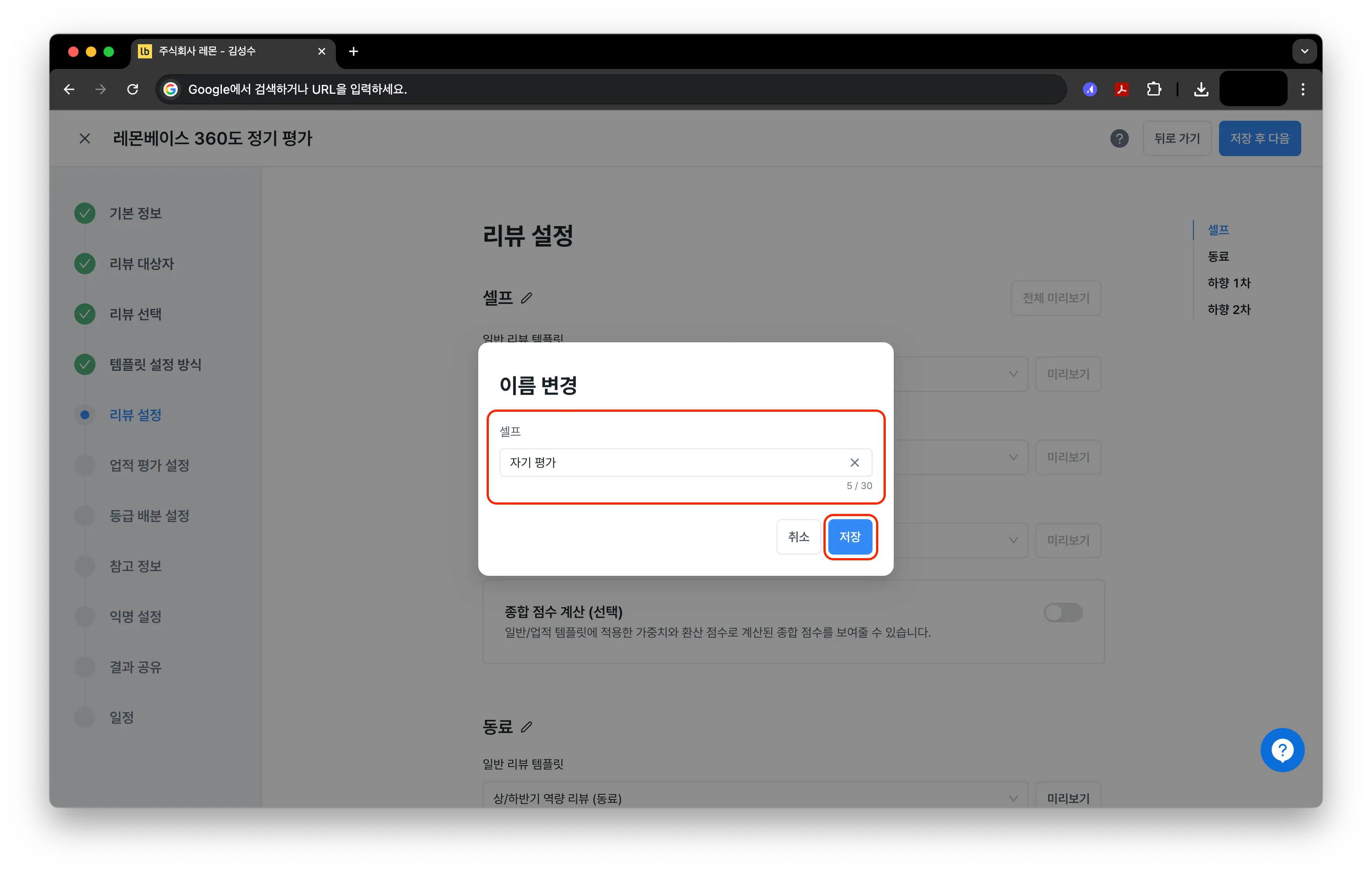1372x873 pixels.
Task: Open the 익명 설정 step
Action: pyautogui.click(x=135, y=616)
